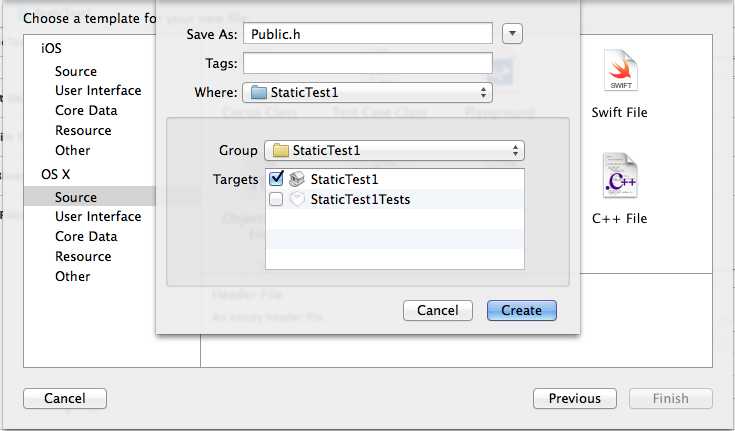Viewport: 735px width, 431px height.
Task: Click the Create button
Action: coord(522,310)
